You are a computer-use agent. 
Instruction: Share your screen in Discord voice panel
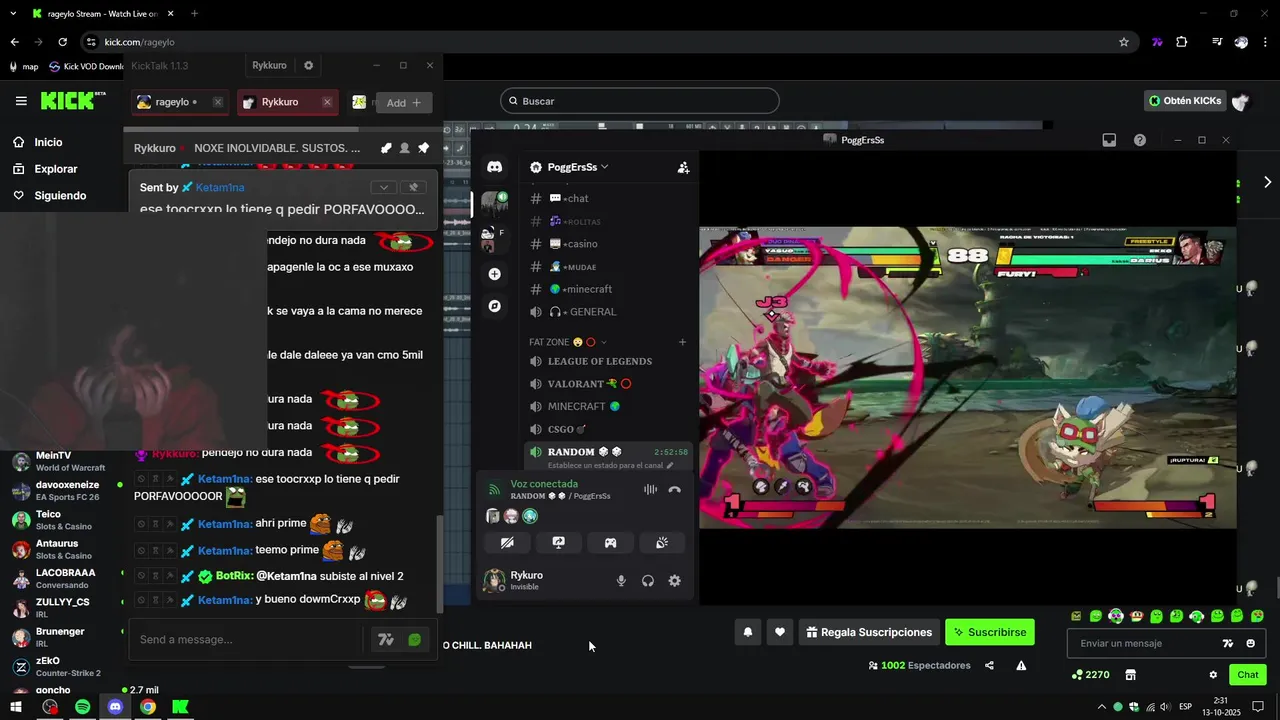[558, 543]
